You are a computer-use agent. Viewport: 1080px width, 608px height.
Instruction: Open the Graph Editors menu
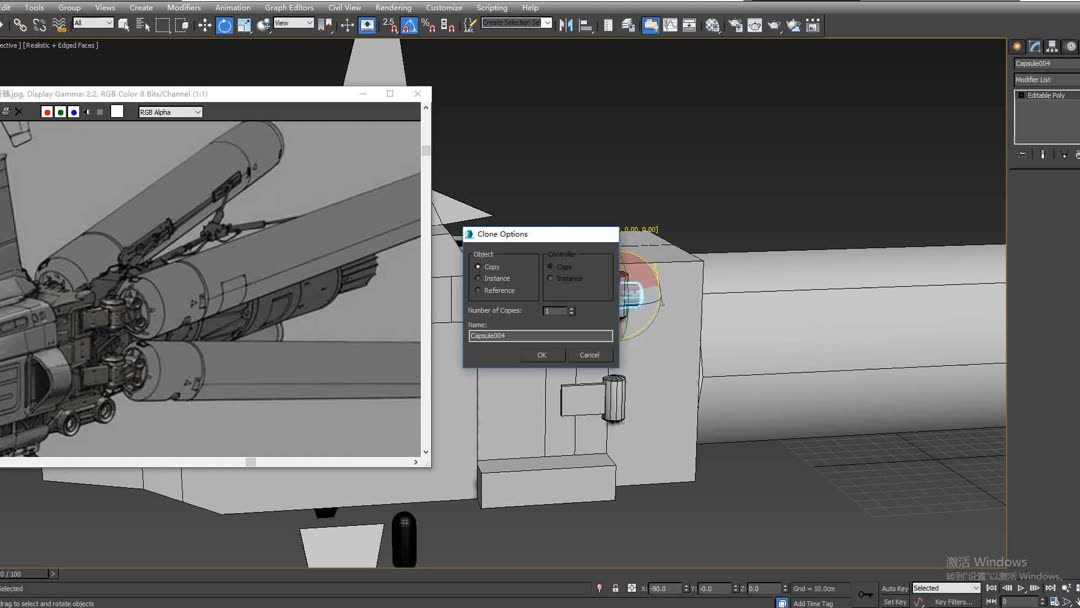pyautogui.click(x=289, y=7)
